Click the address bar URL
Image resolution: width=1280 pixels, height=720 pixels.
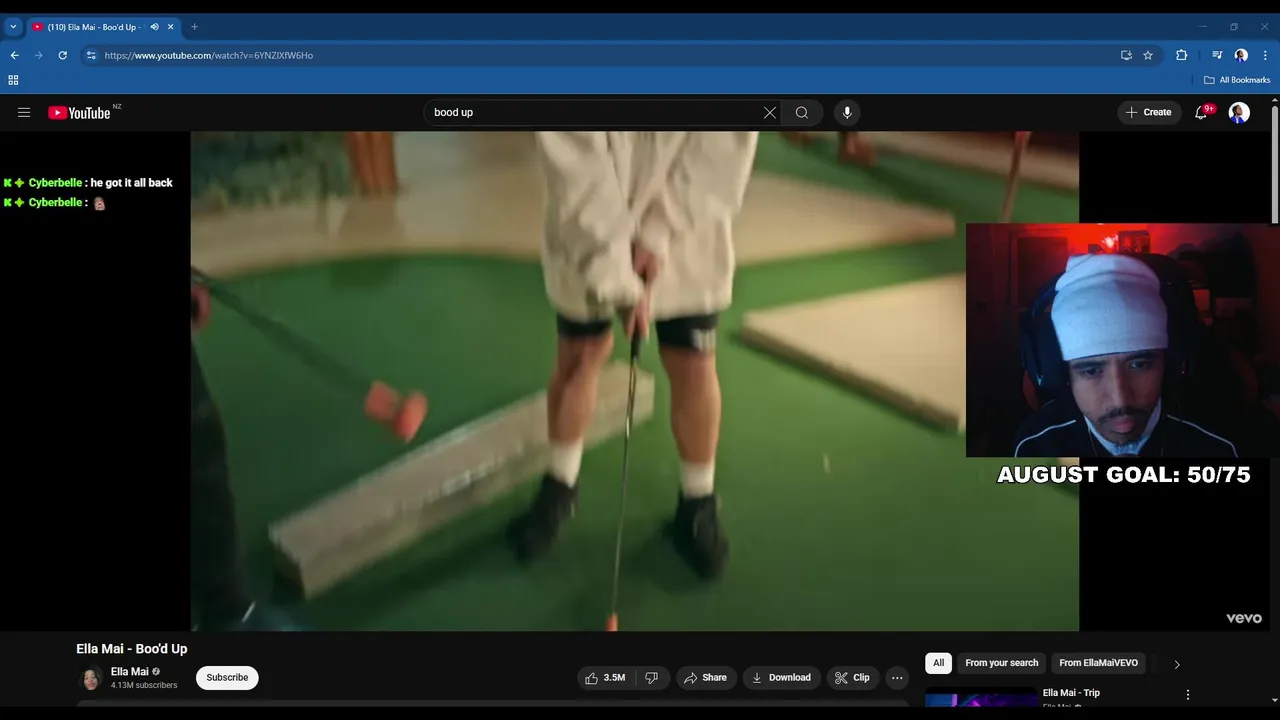208,56
